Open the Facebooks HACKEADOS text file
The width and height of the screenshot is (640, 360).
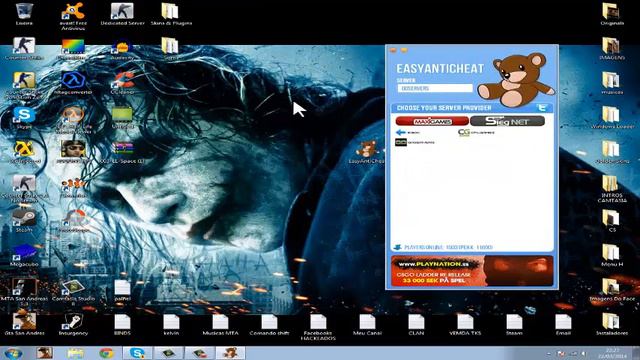[x=318, y=327]
